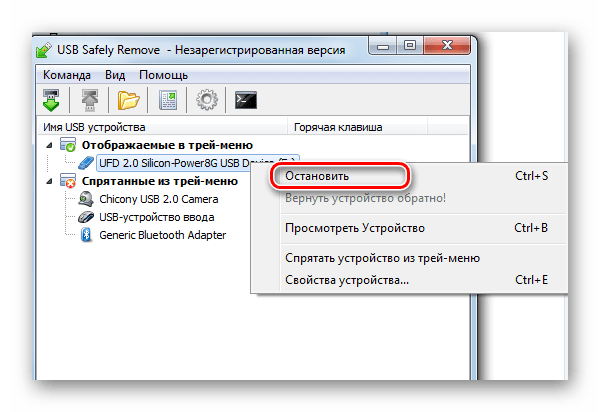Screen dimensions: 600x412
Task: Click the Имя USB устройства column header
Action: click(162, 127)
